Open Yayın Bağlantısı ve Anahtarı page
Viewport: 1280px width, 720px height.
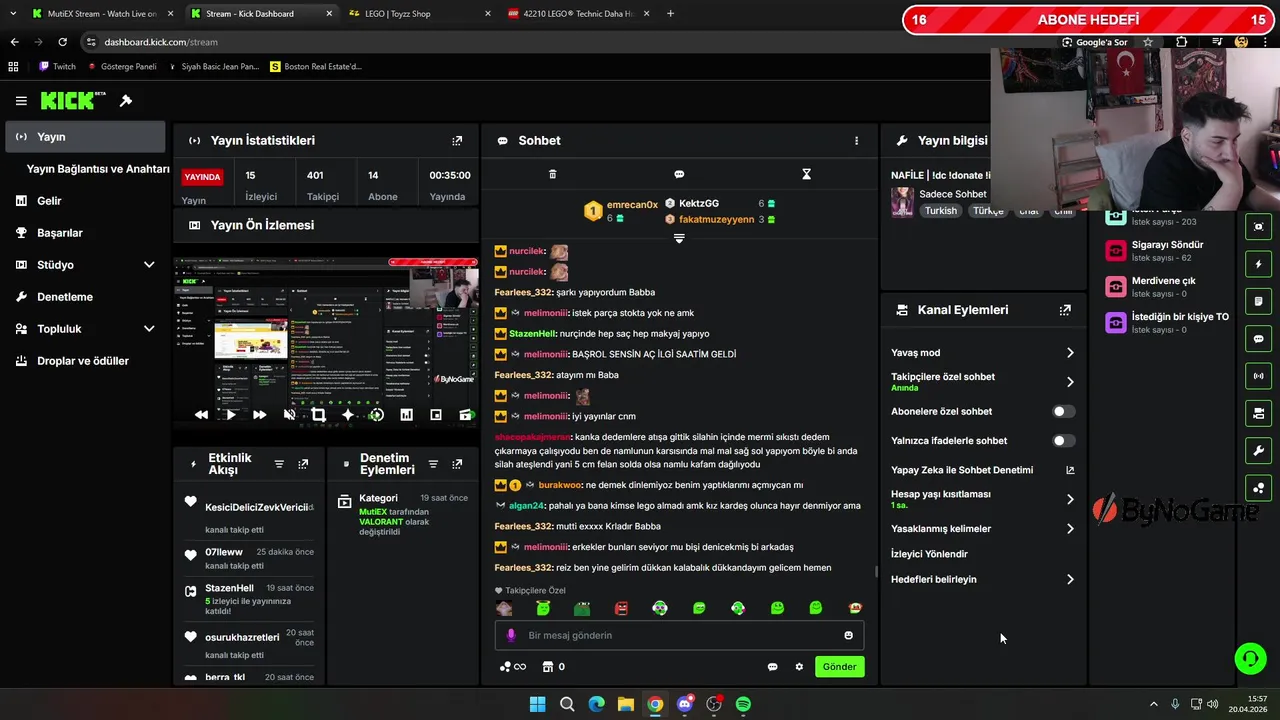97,169
